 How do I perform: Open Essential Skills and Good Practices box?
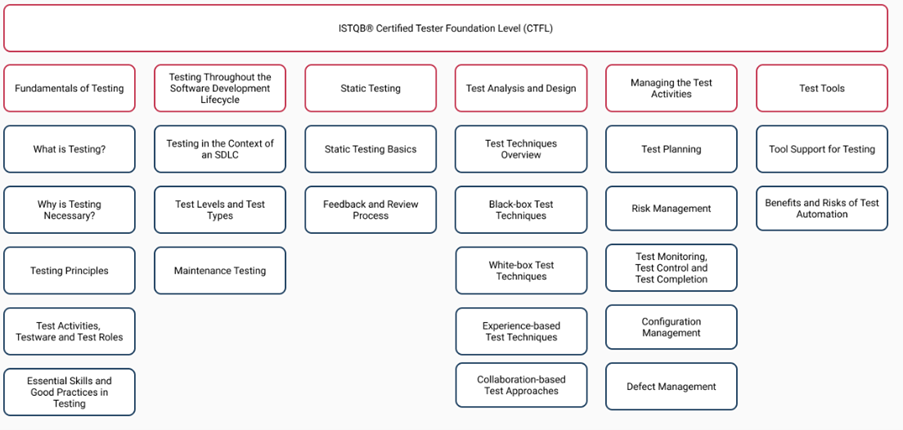[x=69, y=392]
